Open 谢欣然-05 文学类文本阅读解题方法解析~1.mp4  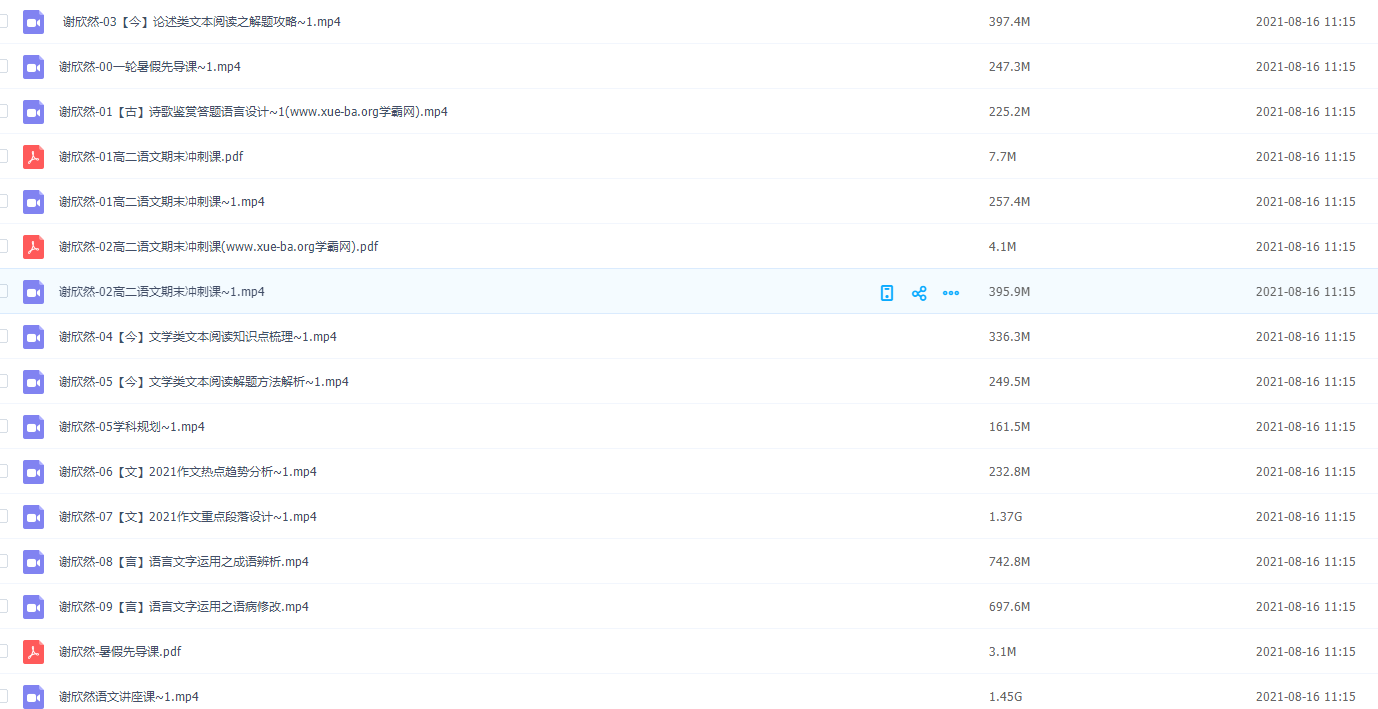coord(204,382)
